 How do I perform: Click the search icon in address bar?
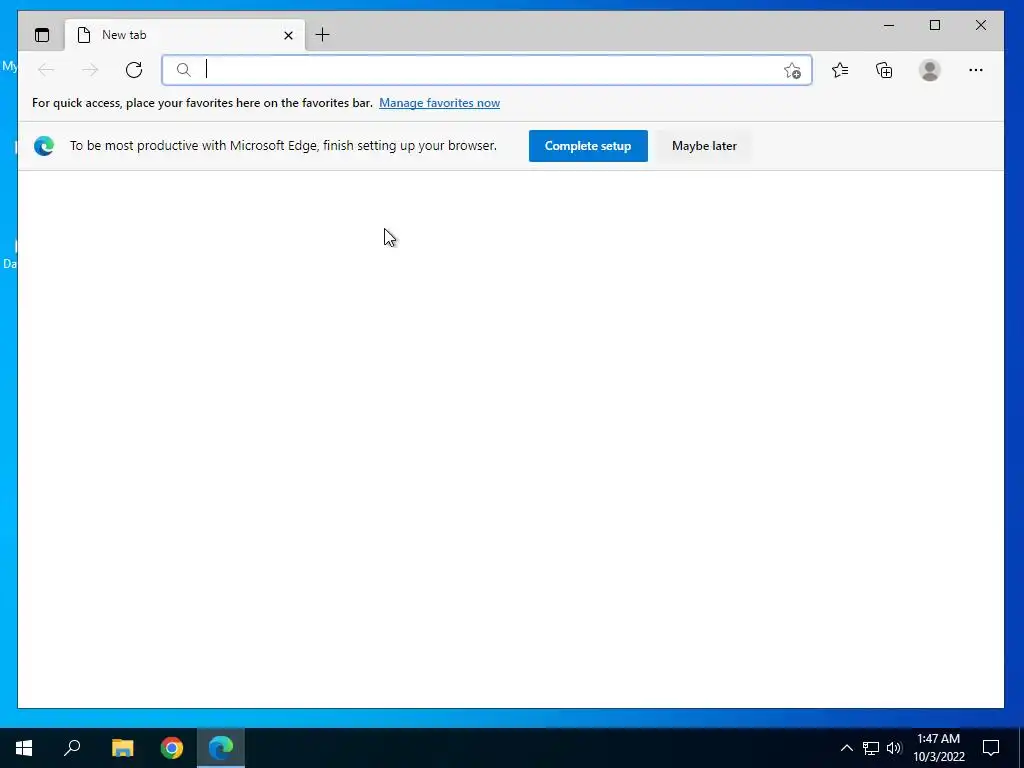click(184, 70)
